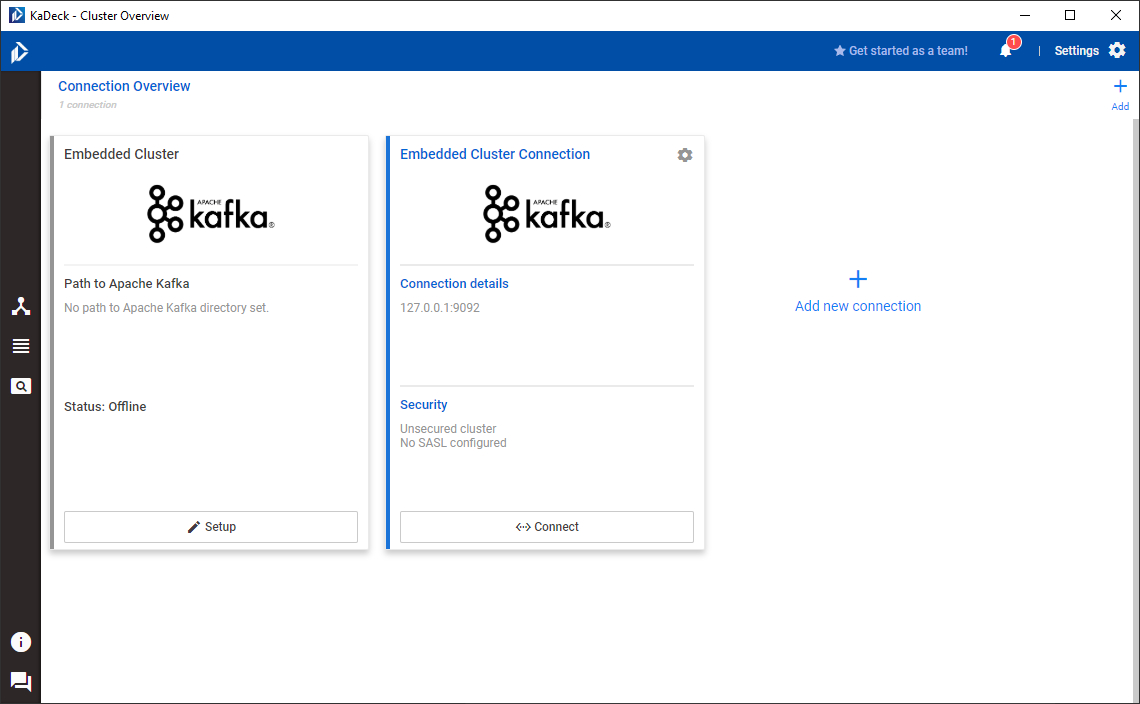Click the Path to Apache Kafka heading
This screenshot has height=704, width=1140.
click(x=127, y=284)
